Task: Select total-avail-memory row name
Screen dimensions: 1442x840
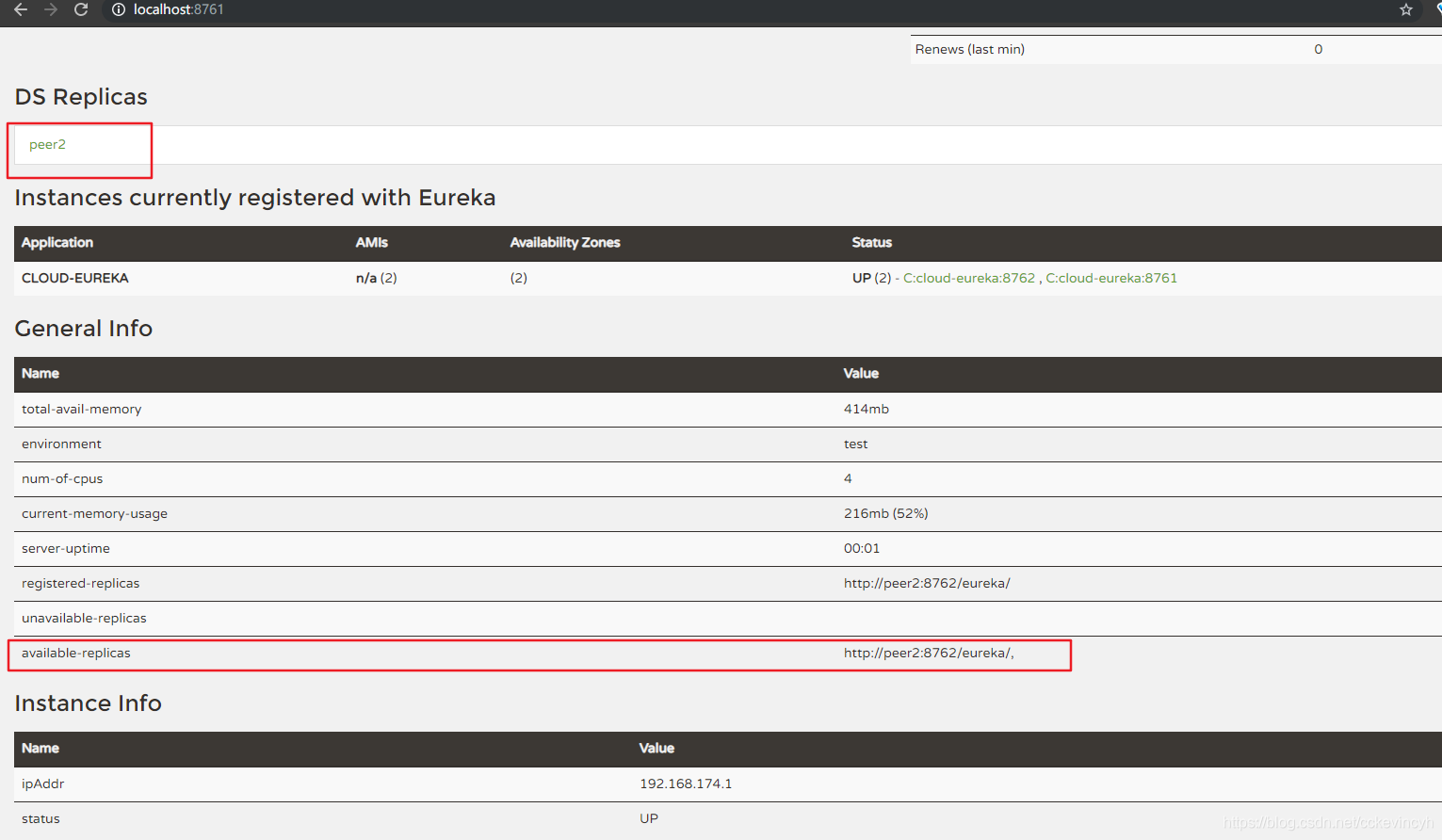Action: tap(82, 409)
